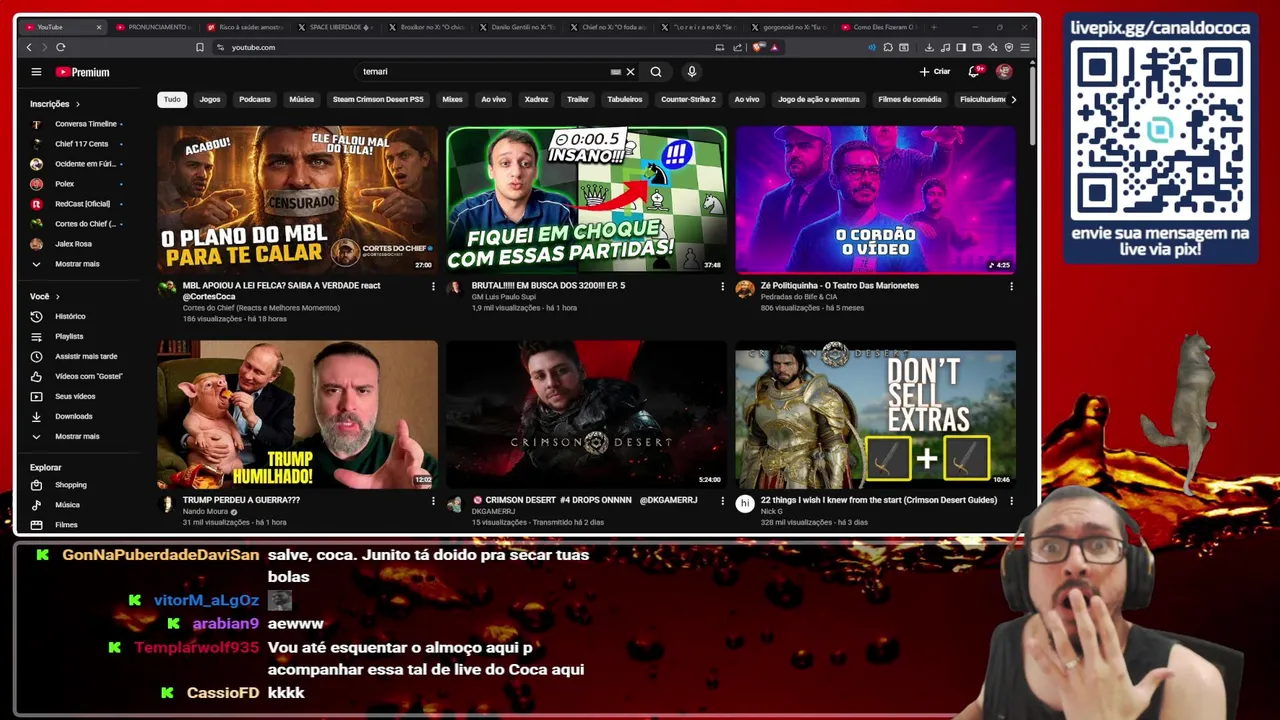Click the Brave shields icon in address bar
Viewport: 1280px width, 720px height.
coord(759,47)
